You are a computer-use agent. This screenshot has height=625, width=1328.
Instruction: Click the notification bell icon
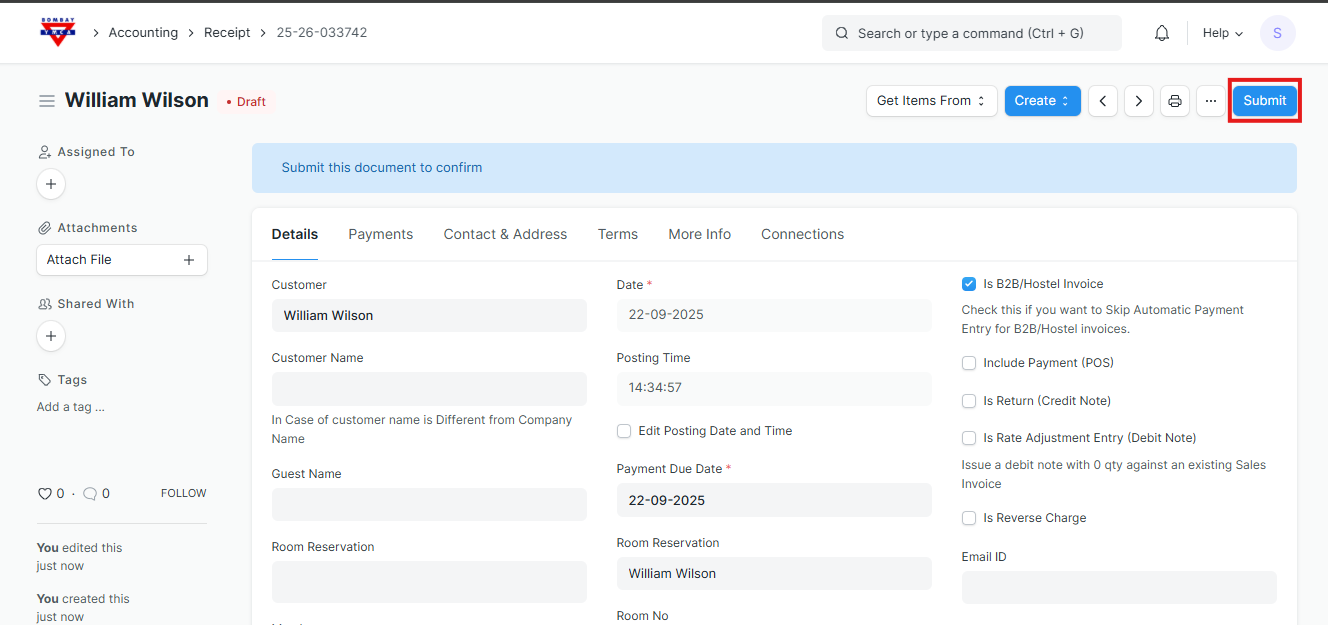(1161, 33)
